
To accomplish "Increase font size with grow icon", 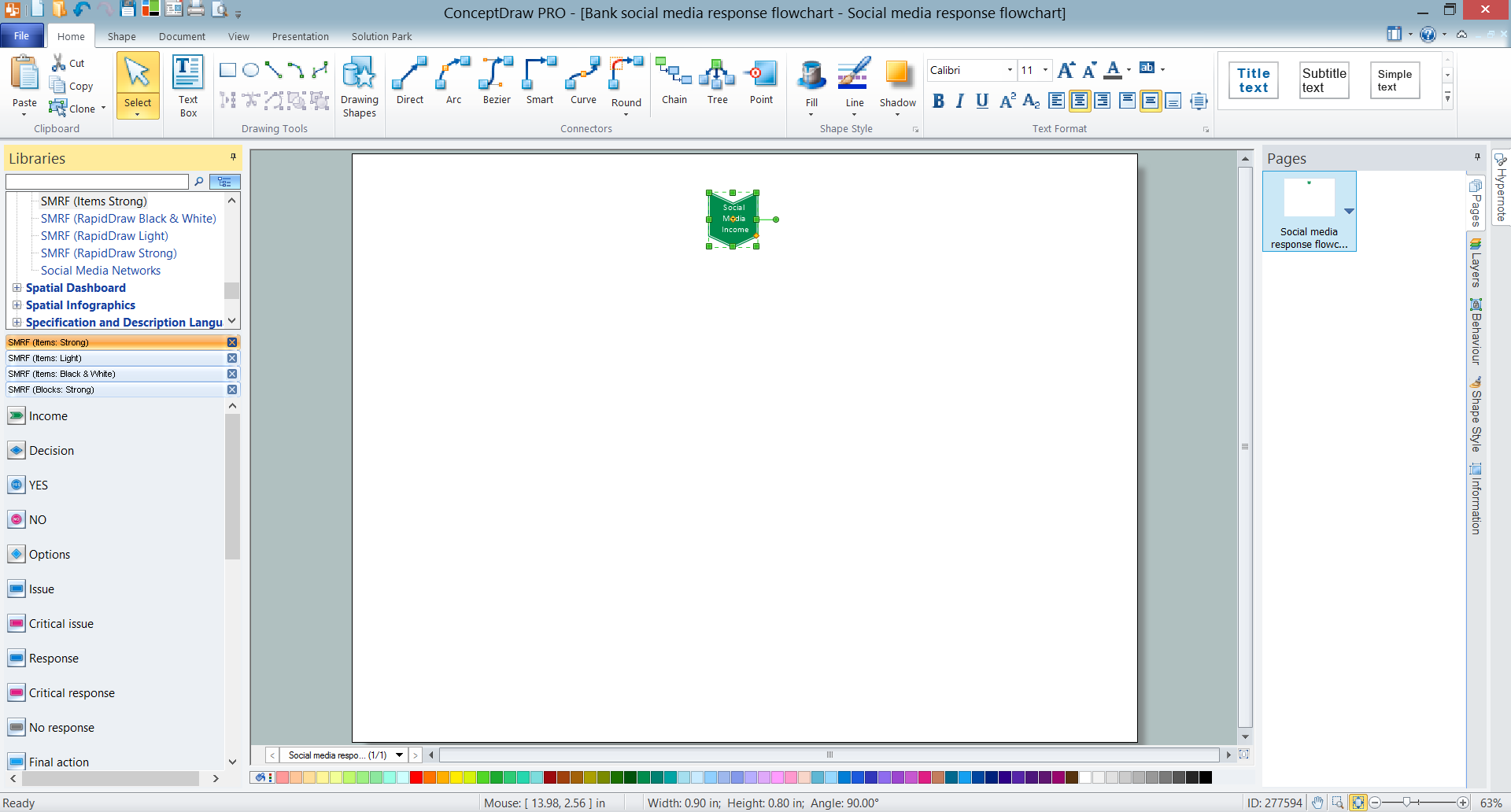I will [x=1066, y=70].
